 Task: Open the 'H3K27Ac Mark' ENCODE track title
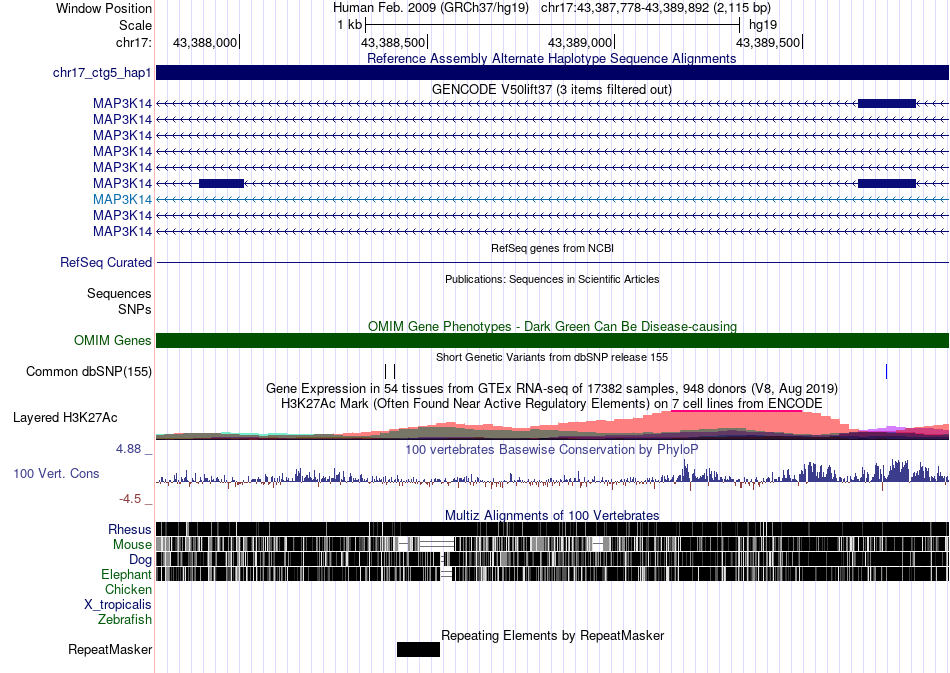pos(551,403)
